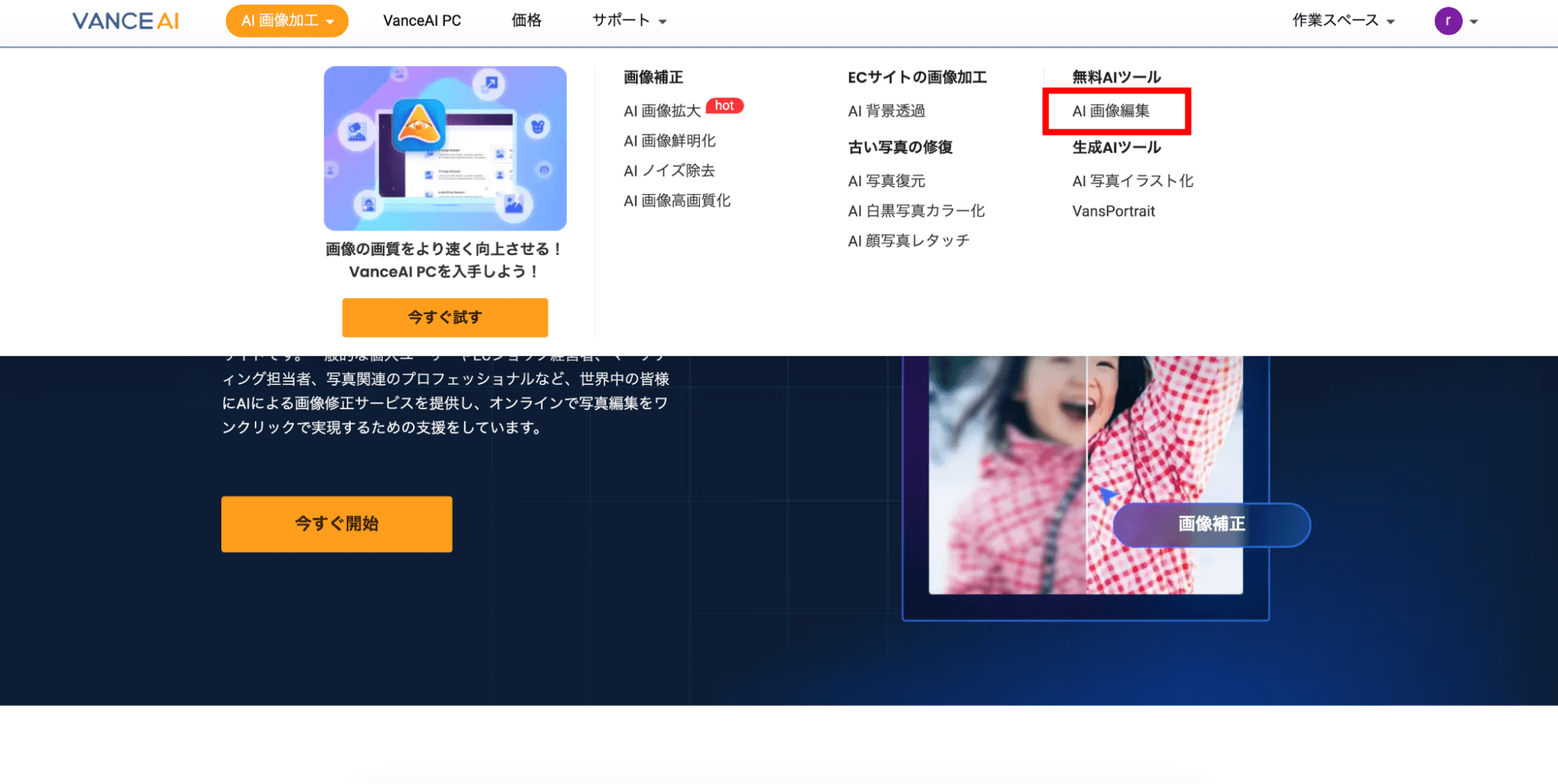This screenshot has width=1558, height=784.
Task: Click the VanceAI logo
Action: click(x=125, y=21)
